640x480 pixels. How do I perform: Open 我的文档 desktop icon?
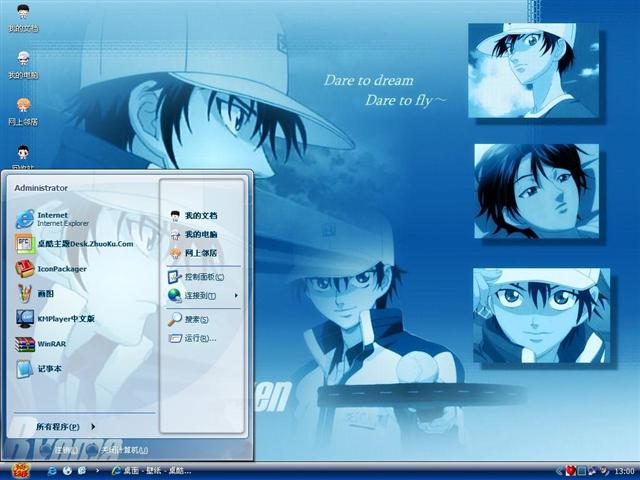pyautogui.click(x=23, y=18)
